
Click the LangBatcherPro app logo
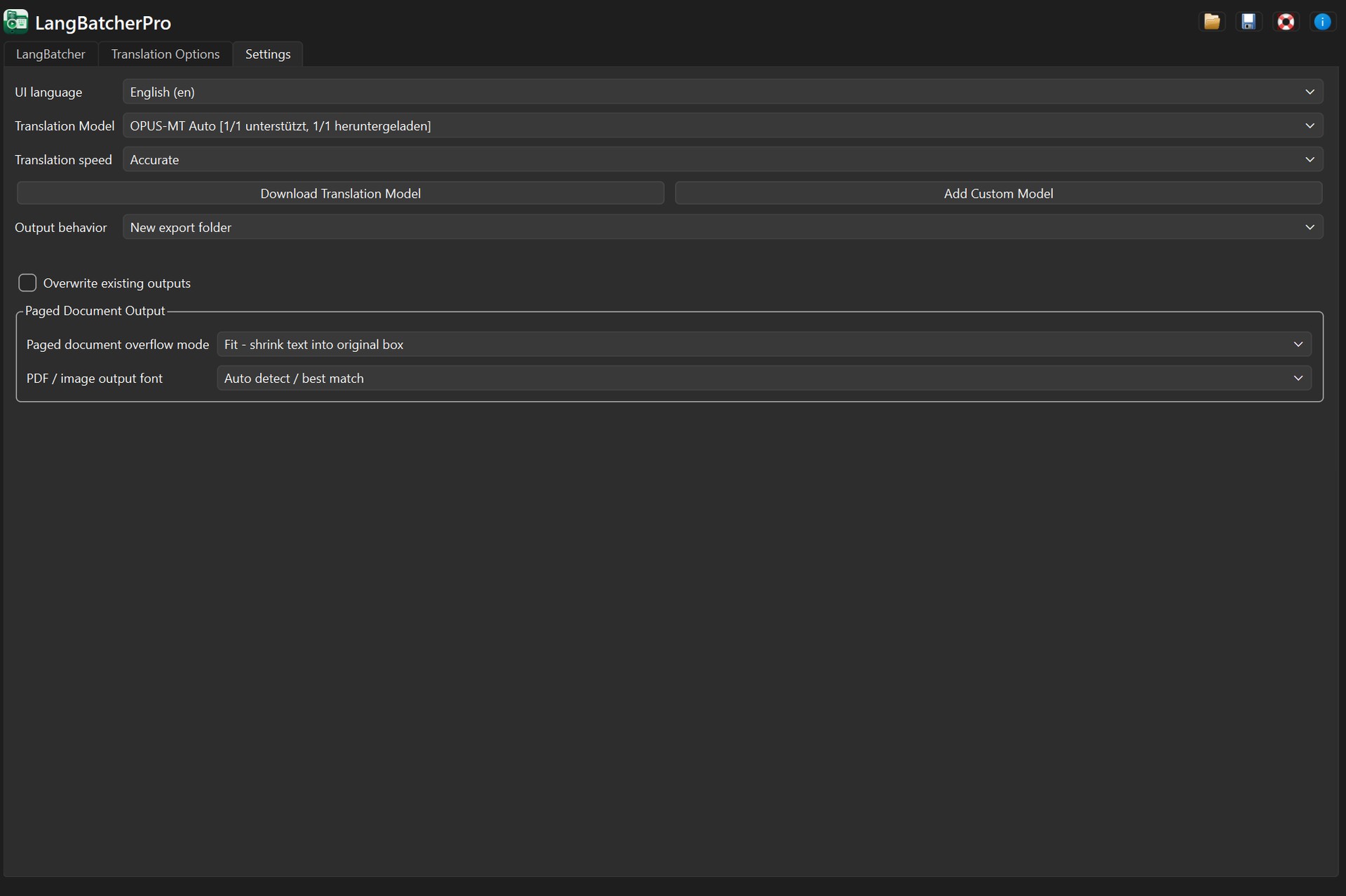15,22
